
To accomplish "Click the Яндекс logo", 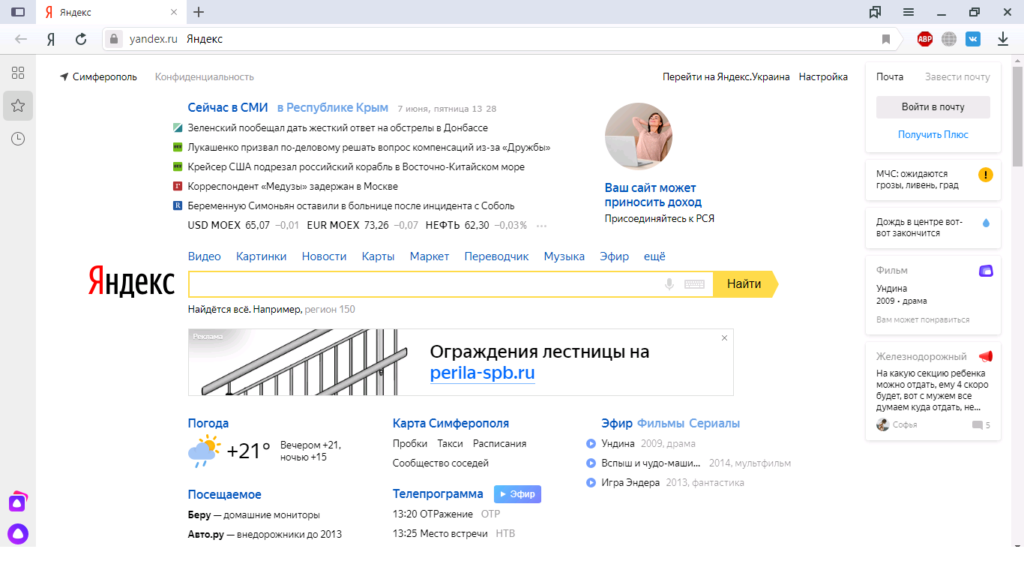I will [x=131, y=281].
